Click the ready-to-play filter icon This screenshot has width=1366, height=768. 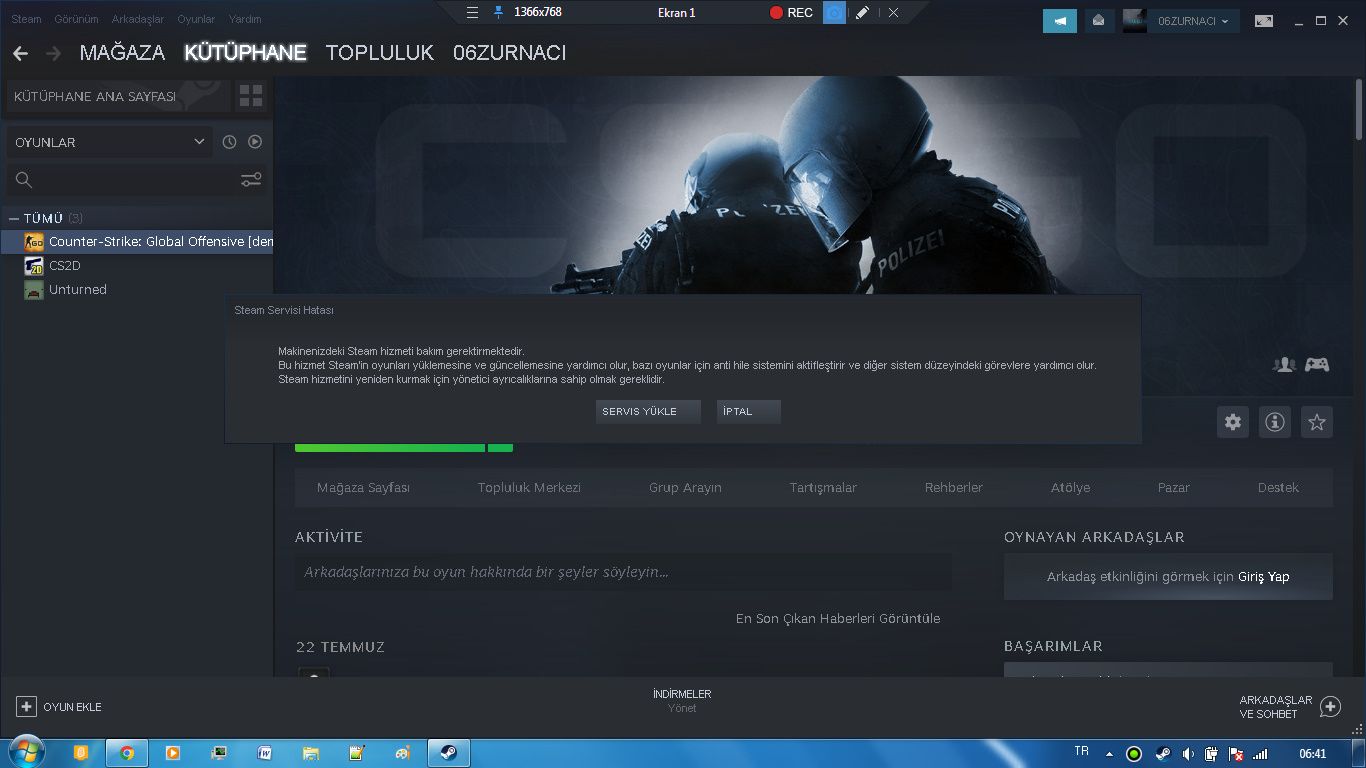(x=255, y=142)
